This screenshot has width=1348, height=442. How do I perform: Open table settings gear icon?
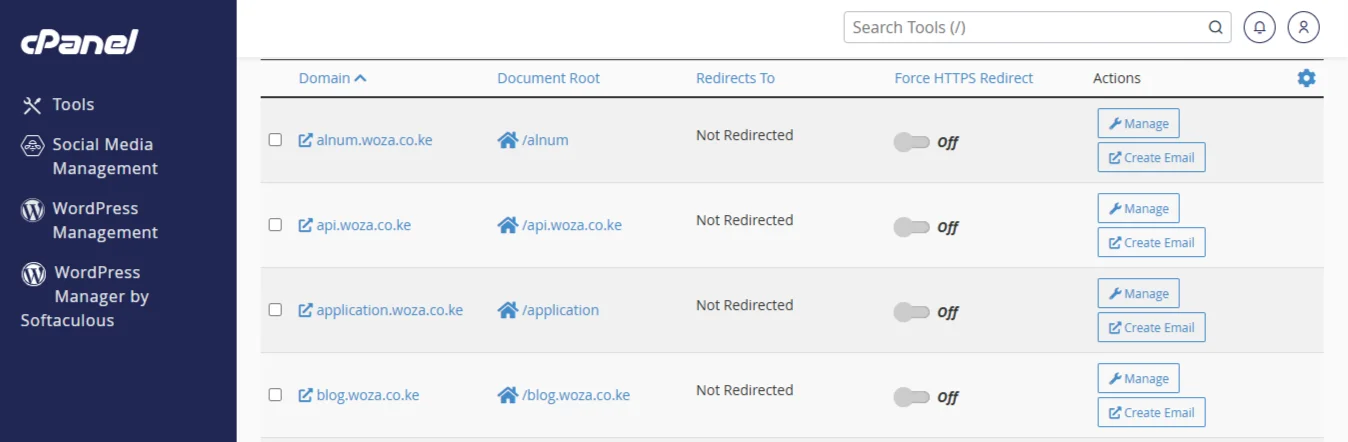pyautogui.click(x=1306, y=78)
